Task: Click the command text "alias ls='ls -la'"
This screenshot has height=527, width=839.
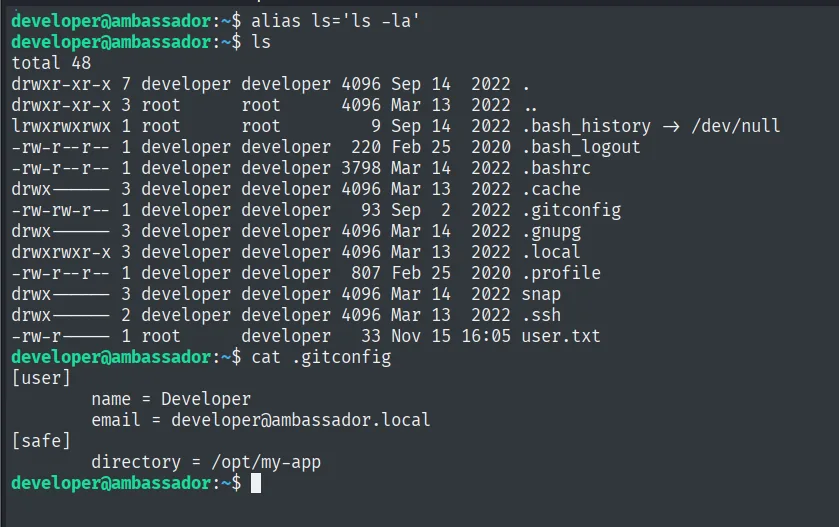Action: [x=335, y=21]
